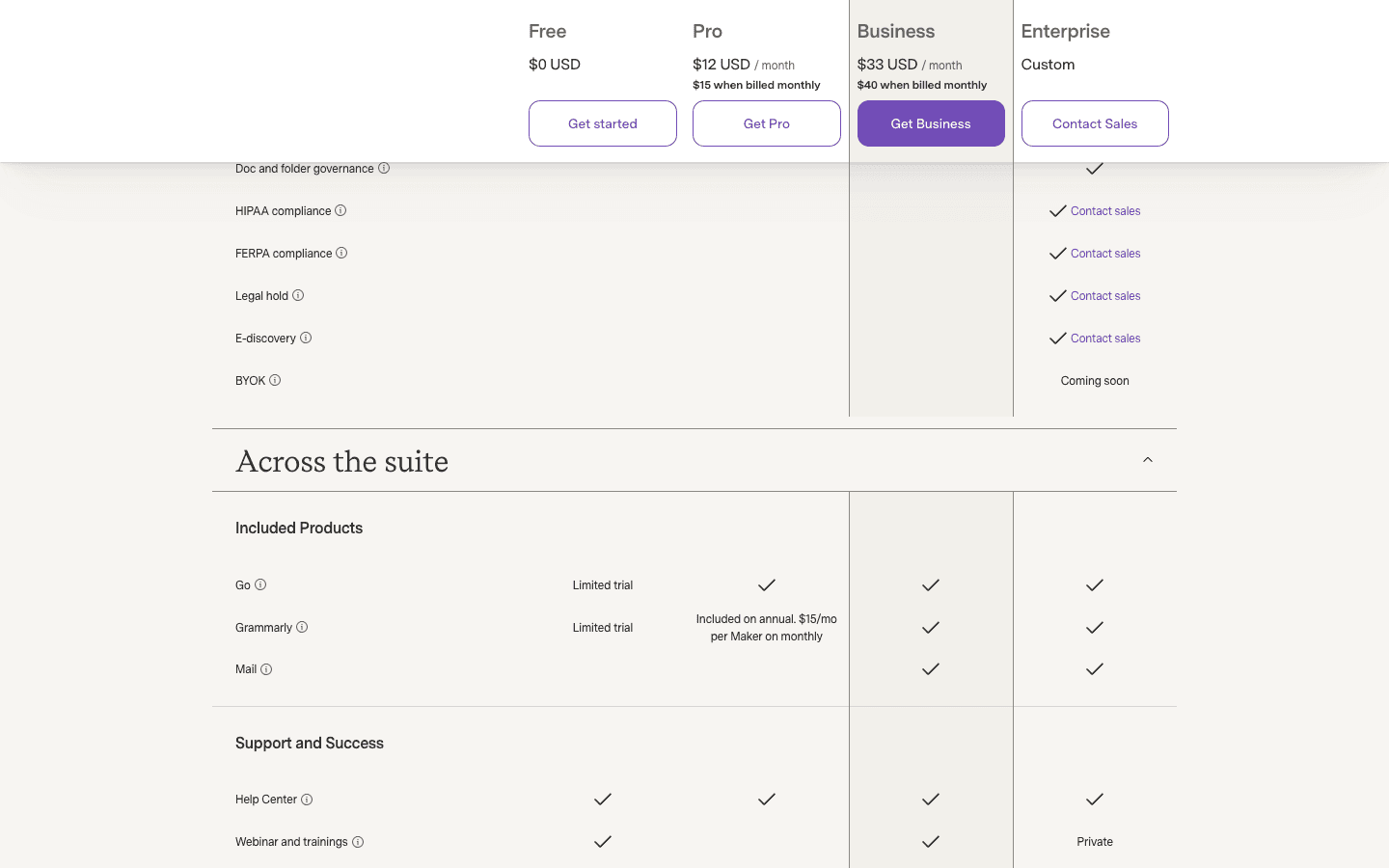This screenshot has height=868, width=1389.
Task: Open info icon beside Help Center
Action: [307, 800]
